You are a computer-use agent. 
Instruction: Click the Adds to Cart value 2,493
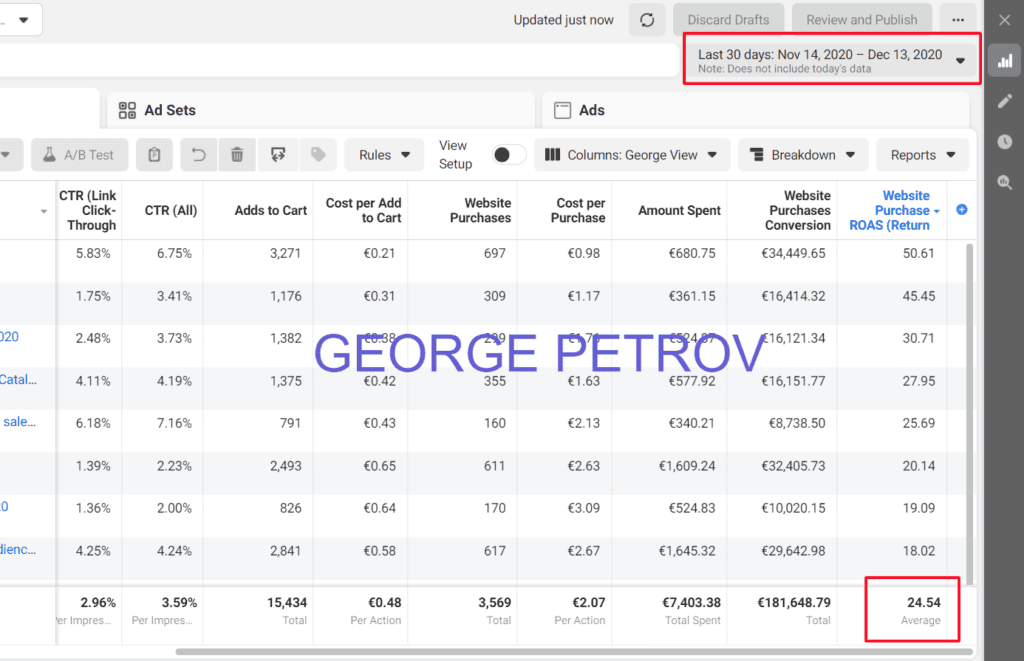click(285, 466)
